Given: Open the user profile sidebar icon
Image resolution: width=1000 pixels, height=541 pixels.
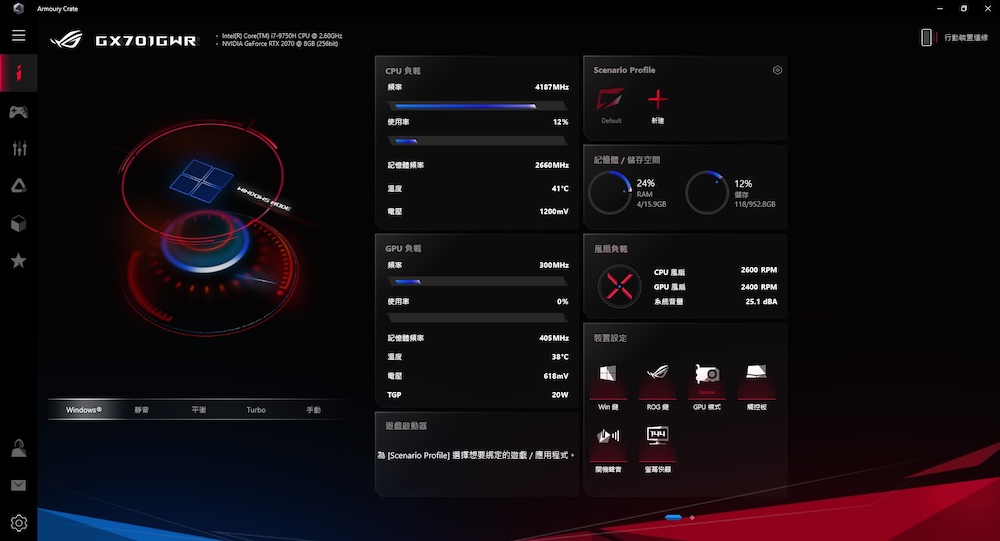Looking at the screenshot, I should click(x=18, y=448).
